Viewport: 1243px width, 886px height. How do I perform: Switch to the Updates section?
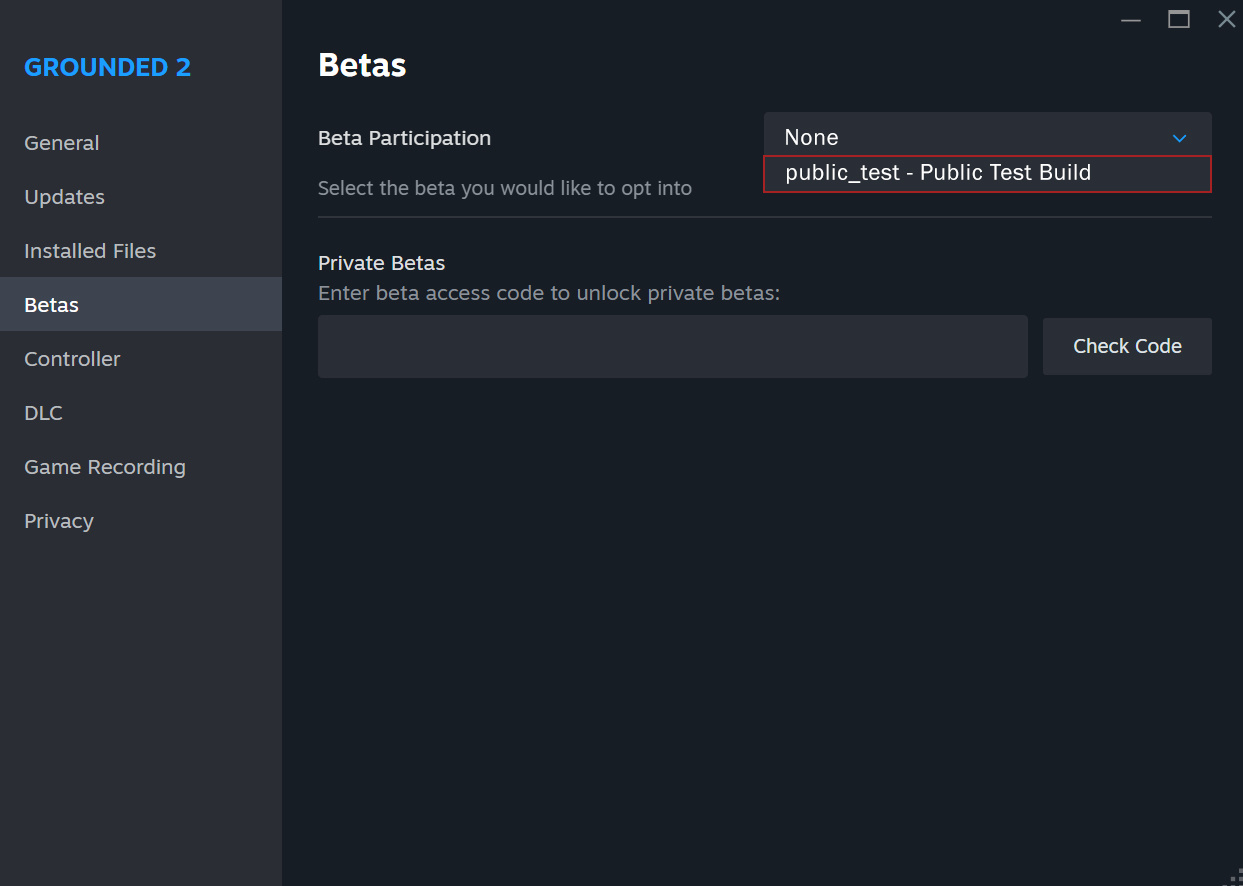[65, 197]
